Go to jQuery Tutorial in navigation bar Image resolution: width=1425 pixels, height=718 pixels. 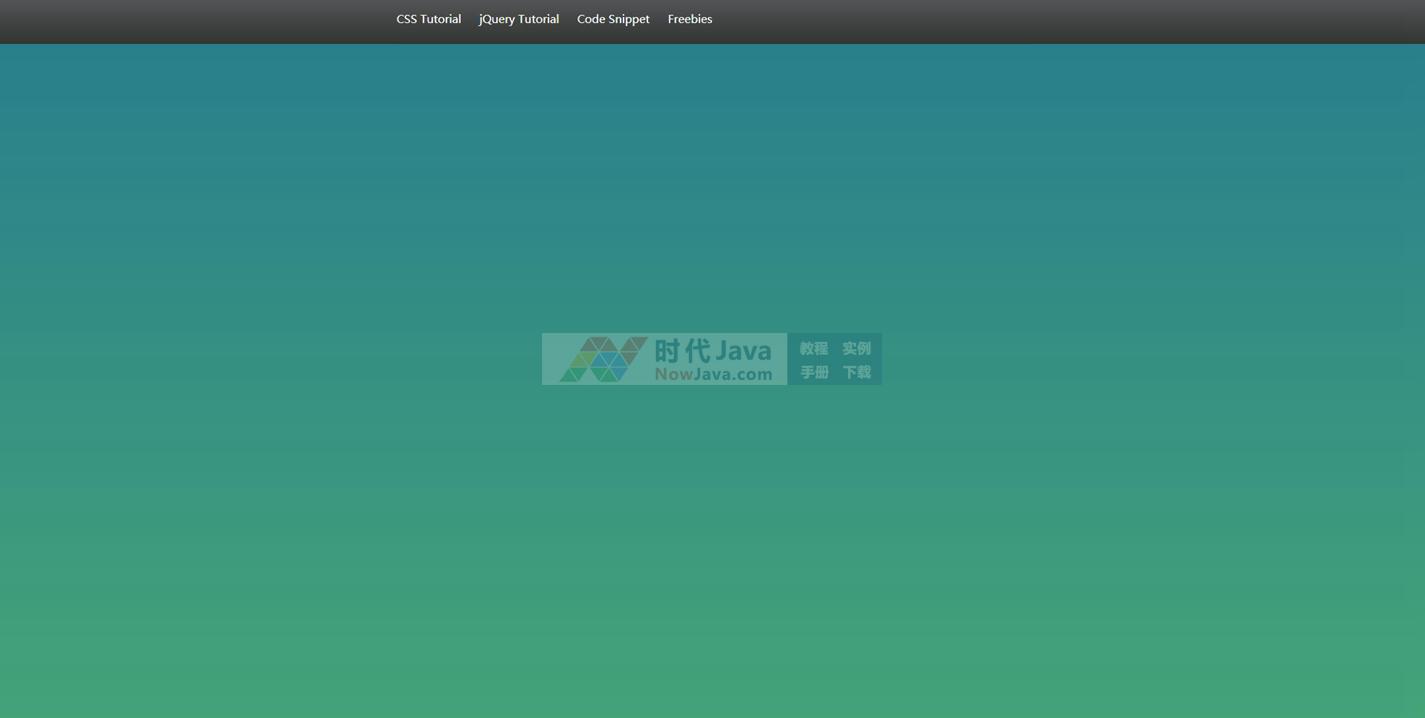point(518,19)
